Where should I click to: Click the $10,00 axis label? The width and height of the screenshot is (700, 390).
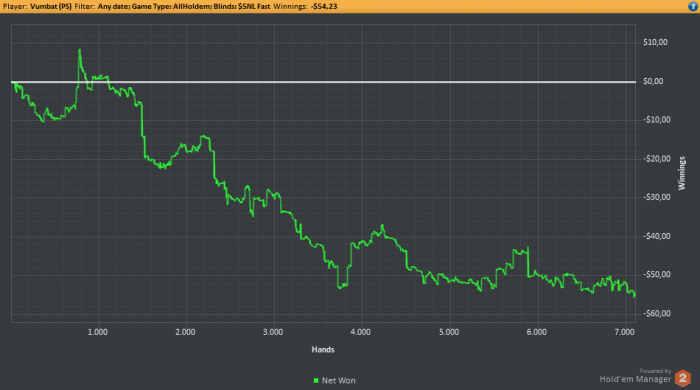[x=655, y=42]
